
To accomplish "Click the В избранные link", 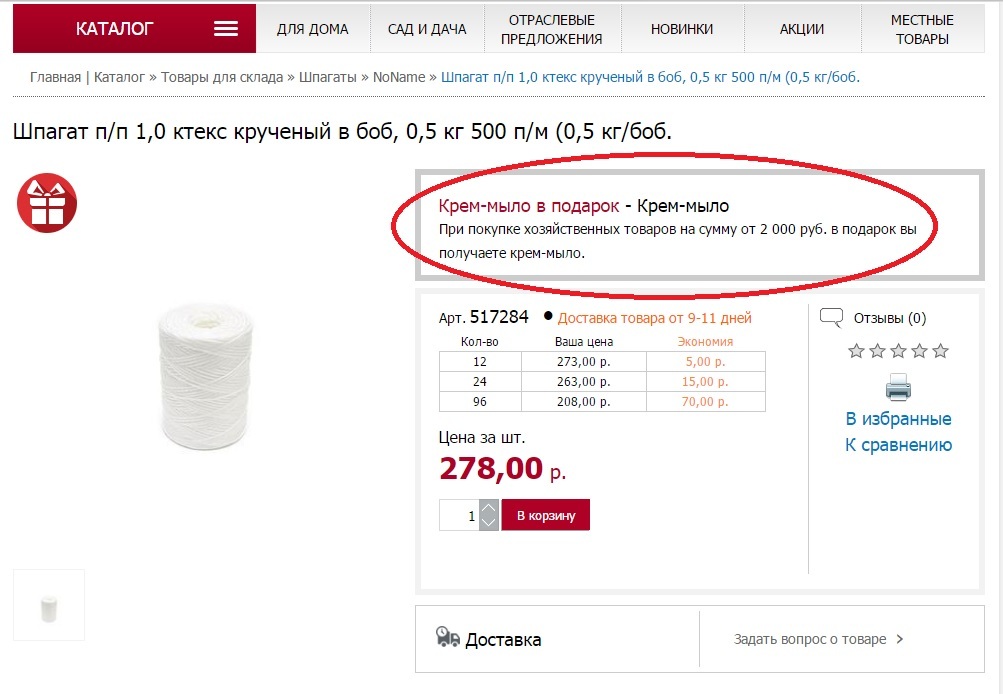I will 898,419.
